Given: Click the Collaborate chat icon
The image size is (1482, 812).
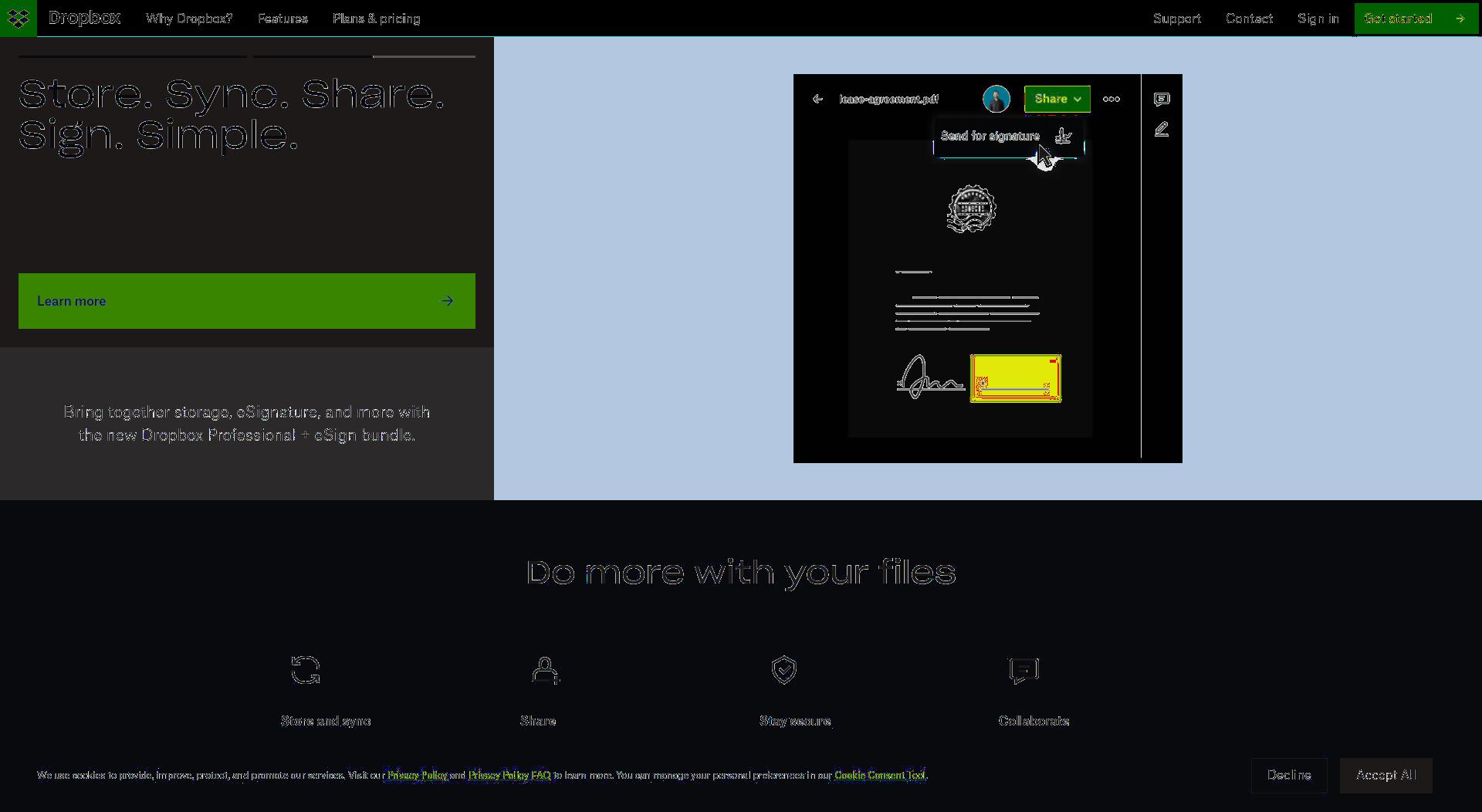Looking at the screenshot, I should click(x=1024, y=670).
